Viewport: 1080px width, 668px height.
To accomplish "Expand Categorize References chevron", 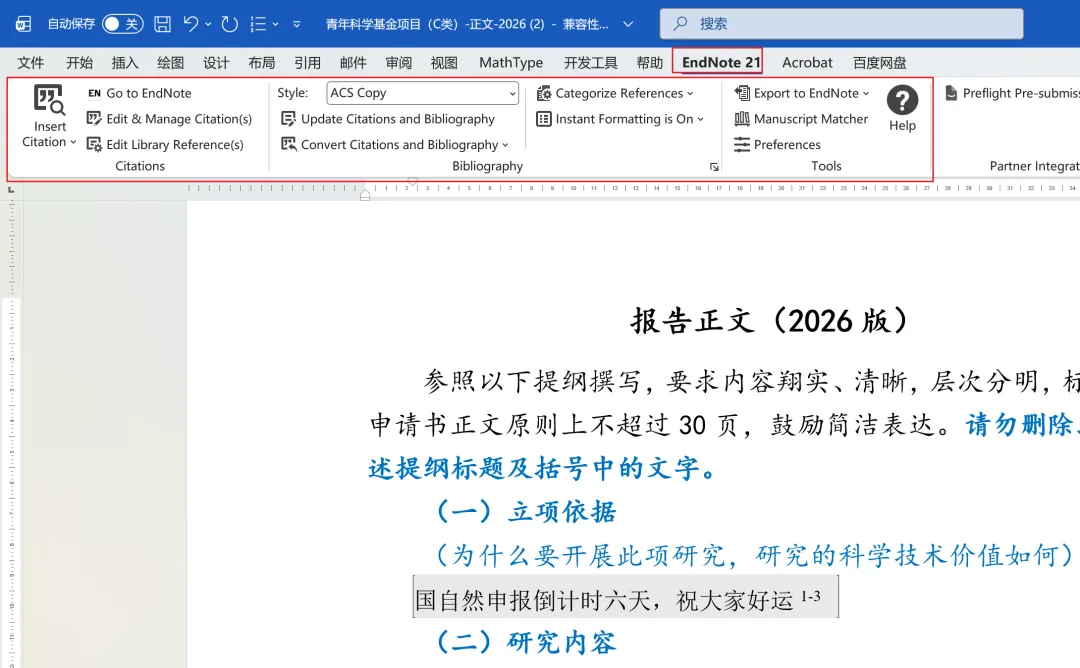I will (690, 94).
